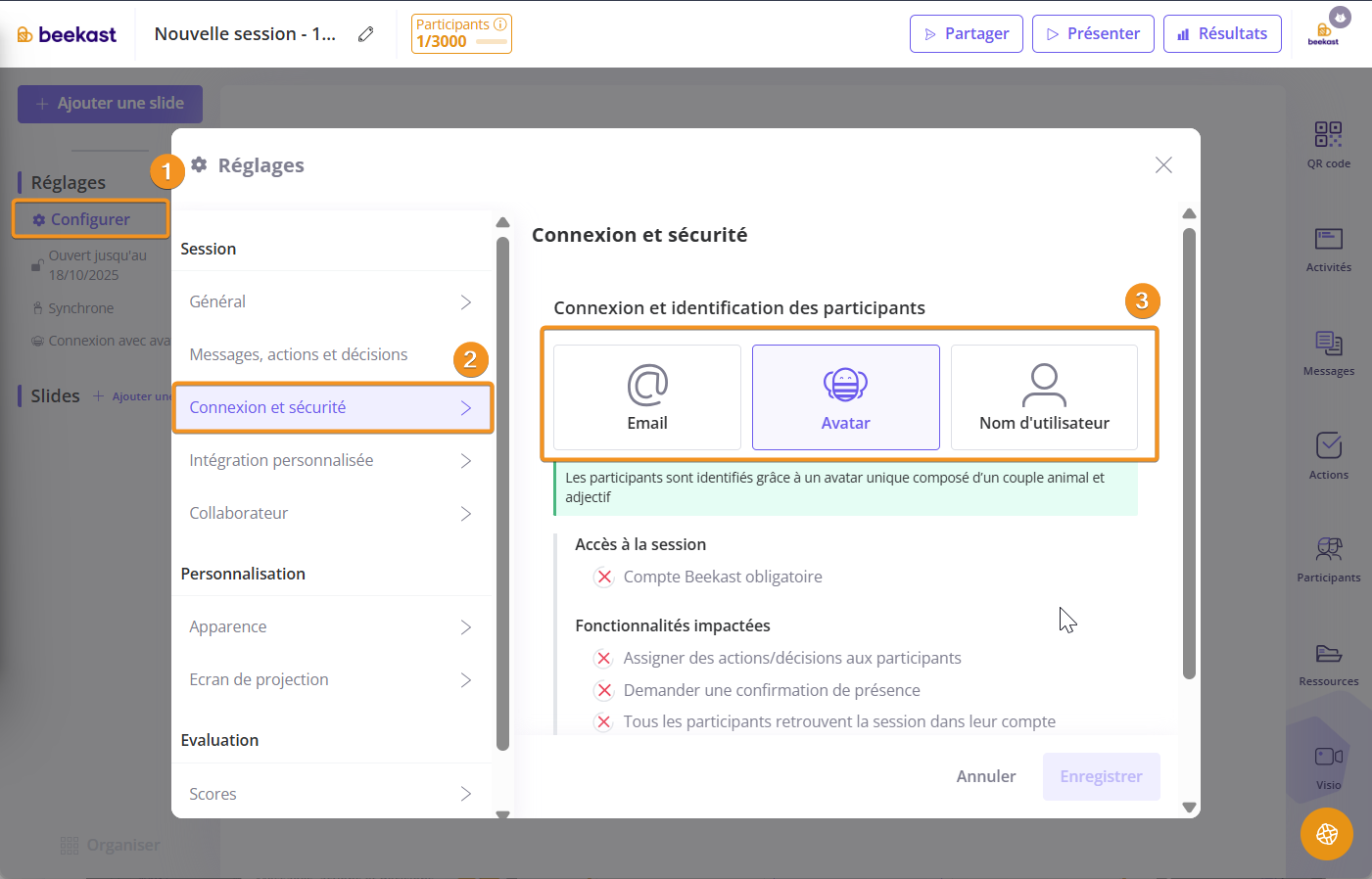Open Messages, actions et décisions settings
1372x879 pixels.
click(x=299, y=355)
